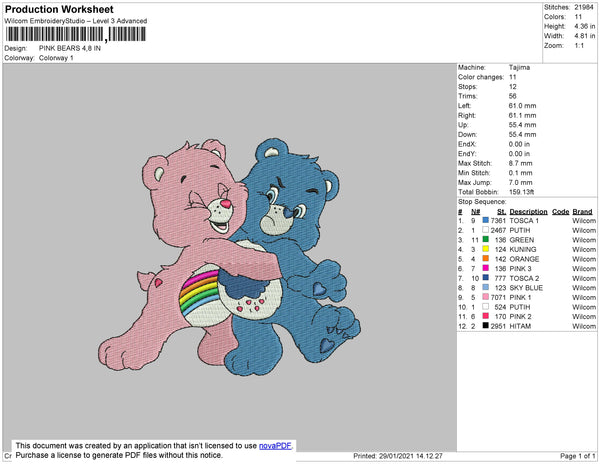Click the white PUTIH swatch in row 10

click(x=486, y=306)
